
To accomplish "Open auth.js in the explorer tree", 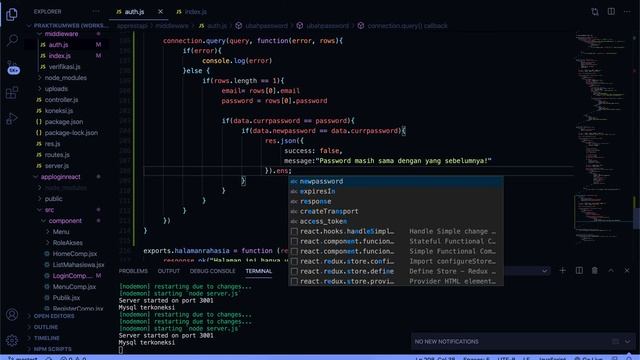I will (58, 45).
